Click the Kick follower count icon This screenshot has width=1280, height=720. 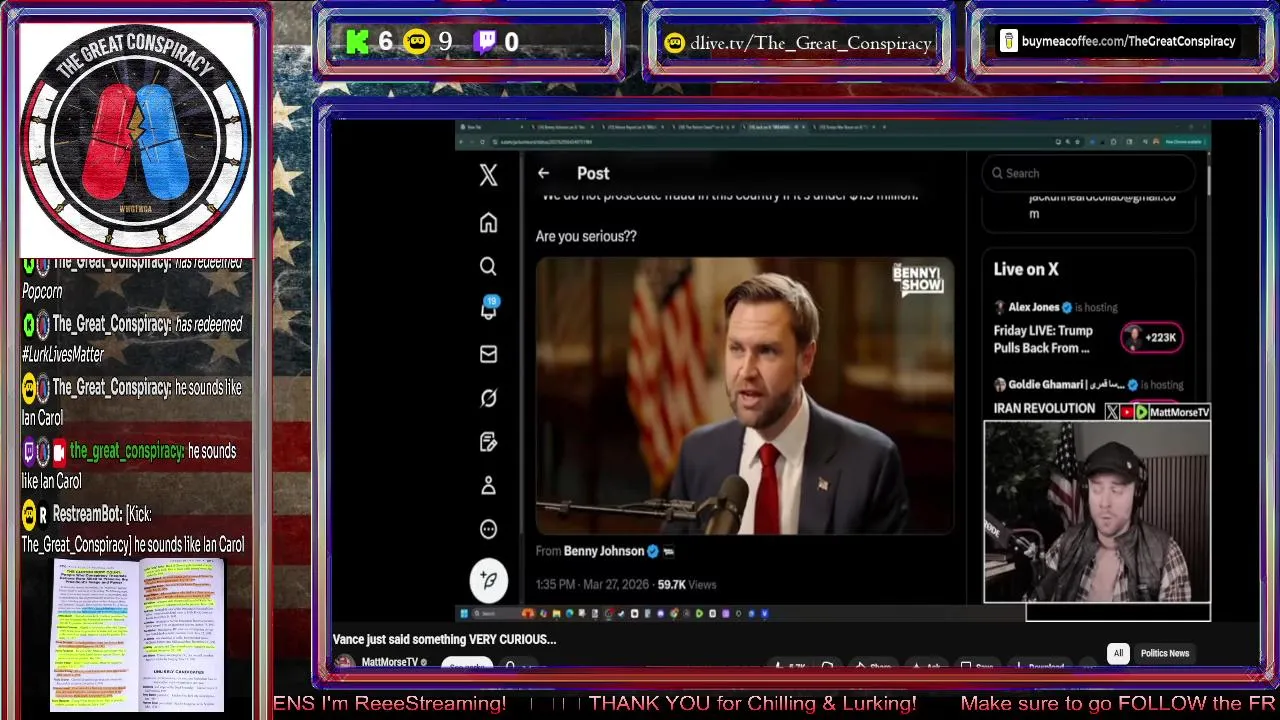click(357, 41)
